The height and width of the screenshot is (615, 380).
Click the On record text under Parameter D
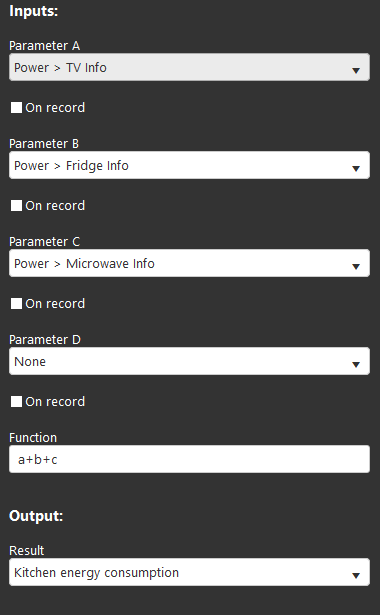coord(55,402)
